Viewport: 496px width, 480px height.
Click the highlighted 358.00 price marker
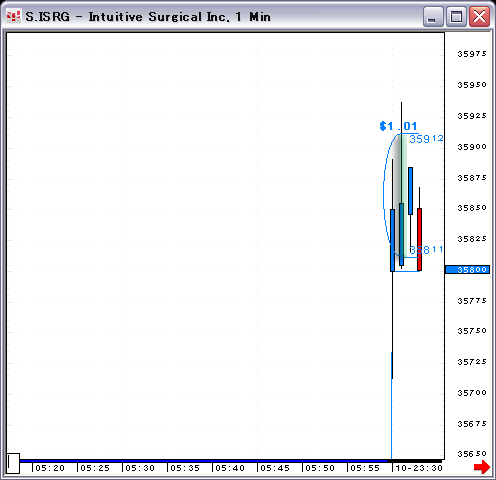pyautogui.click(x=467, y=269)
